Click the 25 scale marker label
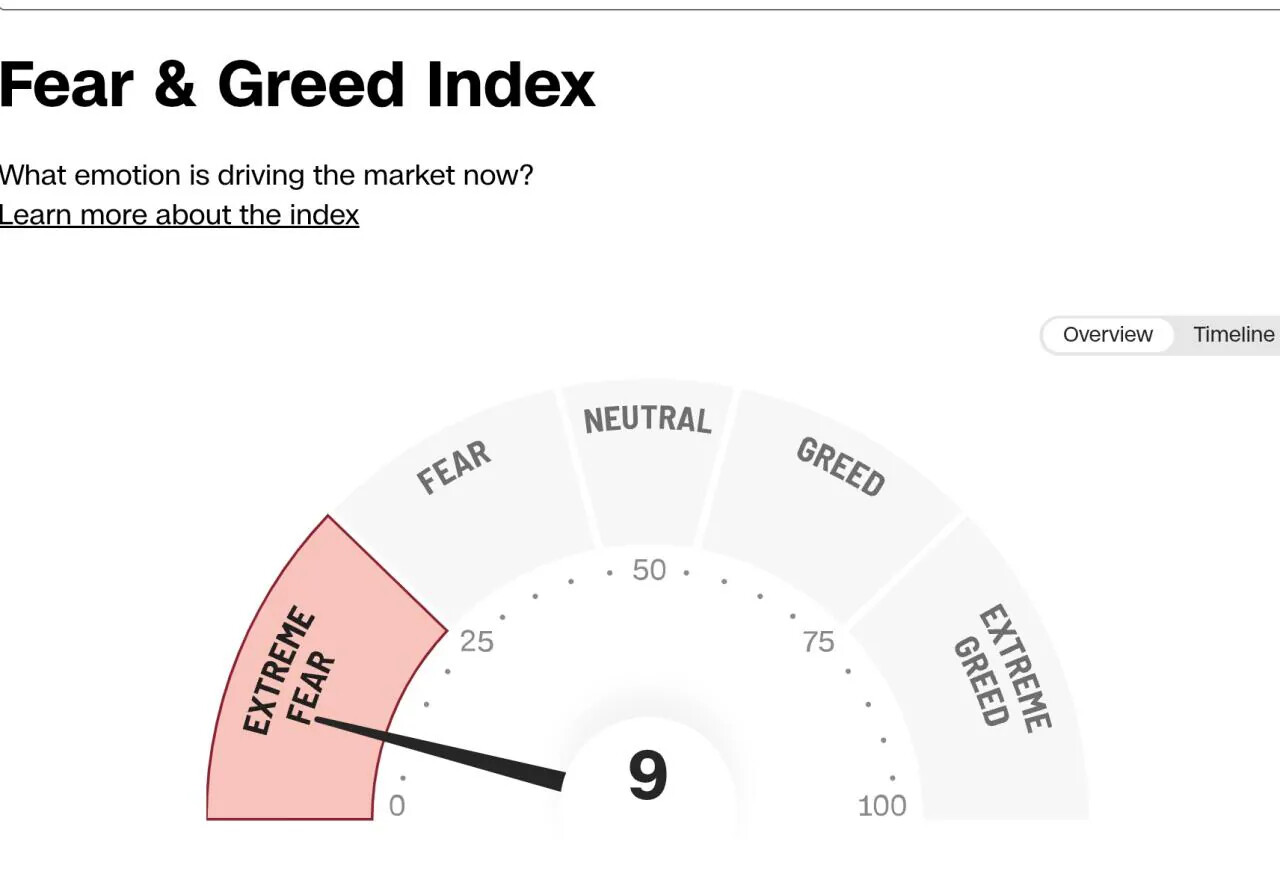Image resolution: width=1280 pixels, height=880 pixels. 477,642
